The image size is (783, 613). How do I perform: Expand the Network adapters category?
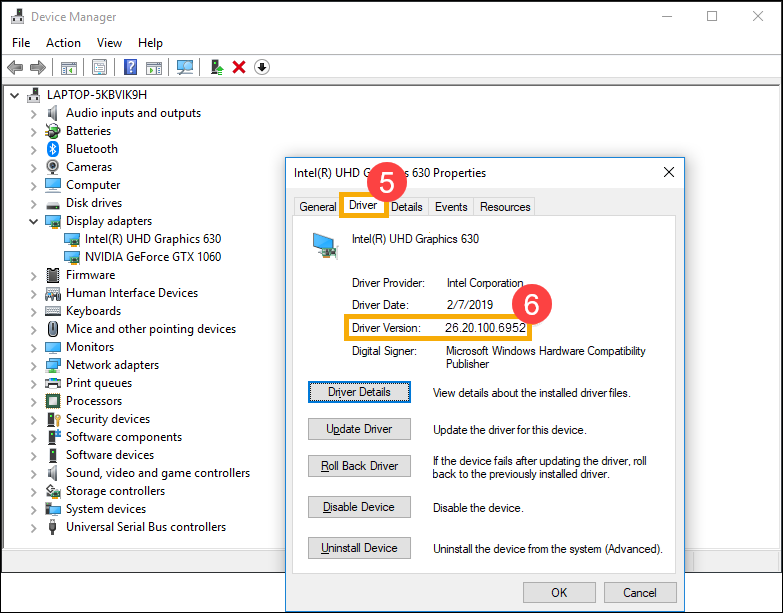[33, 366]
